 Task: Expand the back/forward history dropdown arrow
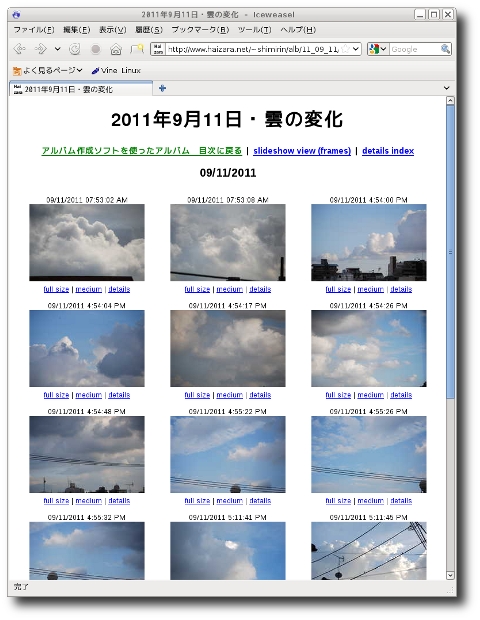point(58,49)
